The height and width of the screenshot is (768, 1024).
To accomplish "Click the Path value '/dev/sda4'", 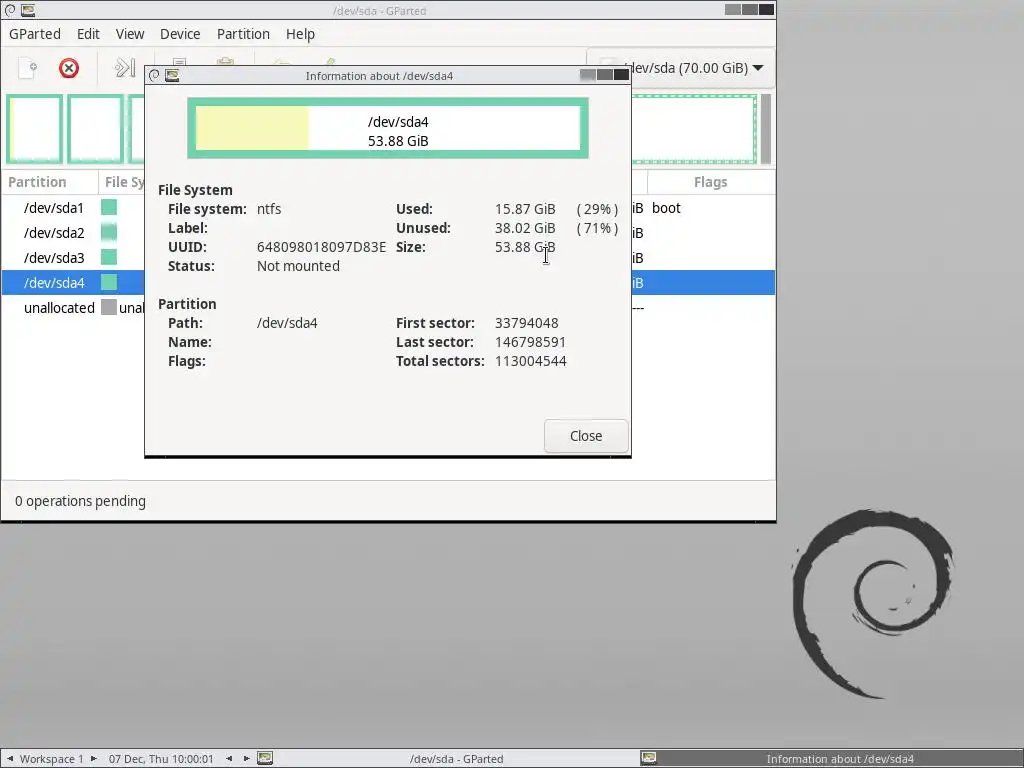I will 287,323.
